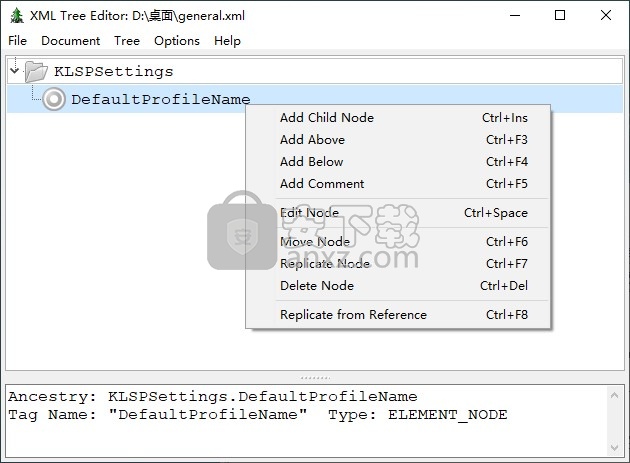Maximize the XML Tree Editor window
630x463 pixels.
click(x=560, y=15)
